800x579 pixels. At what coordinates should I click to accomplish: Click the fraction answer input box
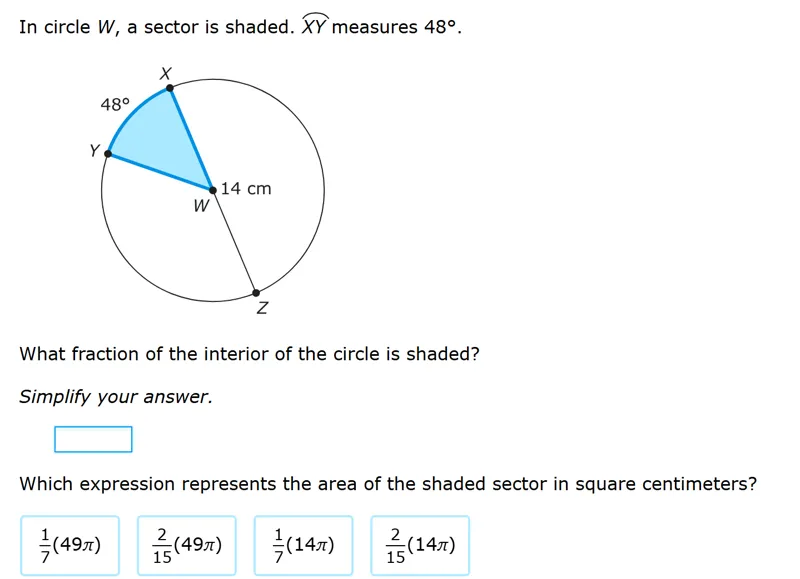(x=93, y=439)
